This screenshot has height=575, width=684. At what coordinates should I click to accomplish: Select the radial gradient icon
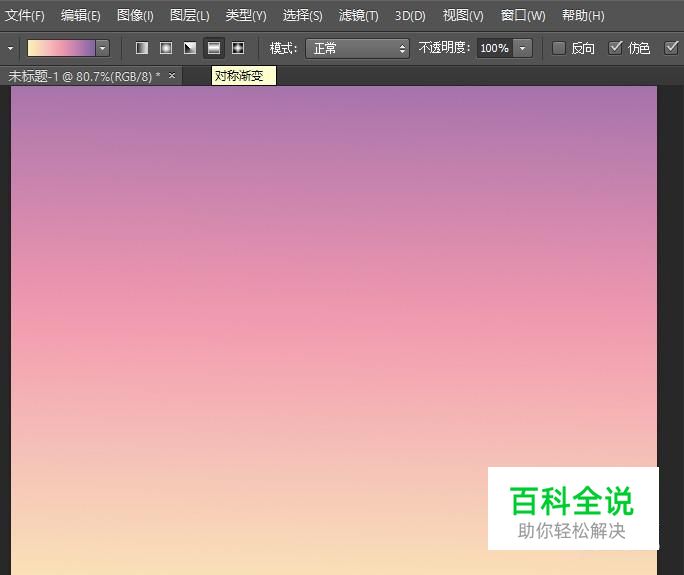click(166, 48)
